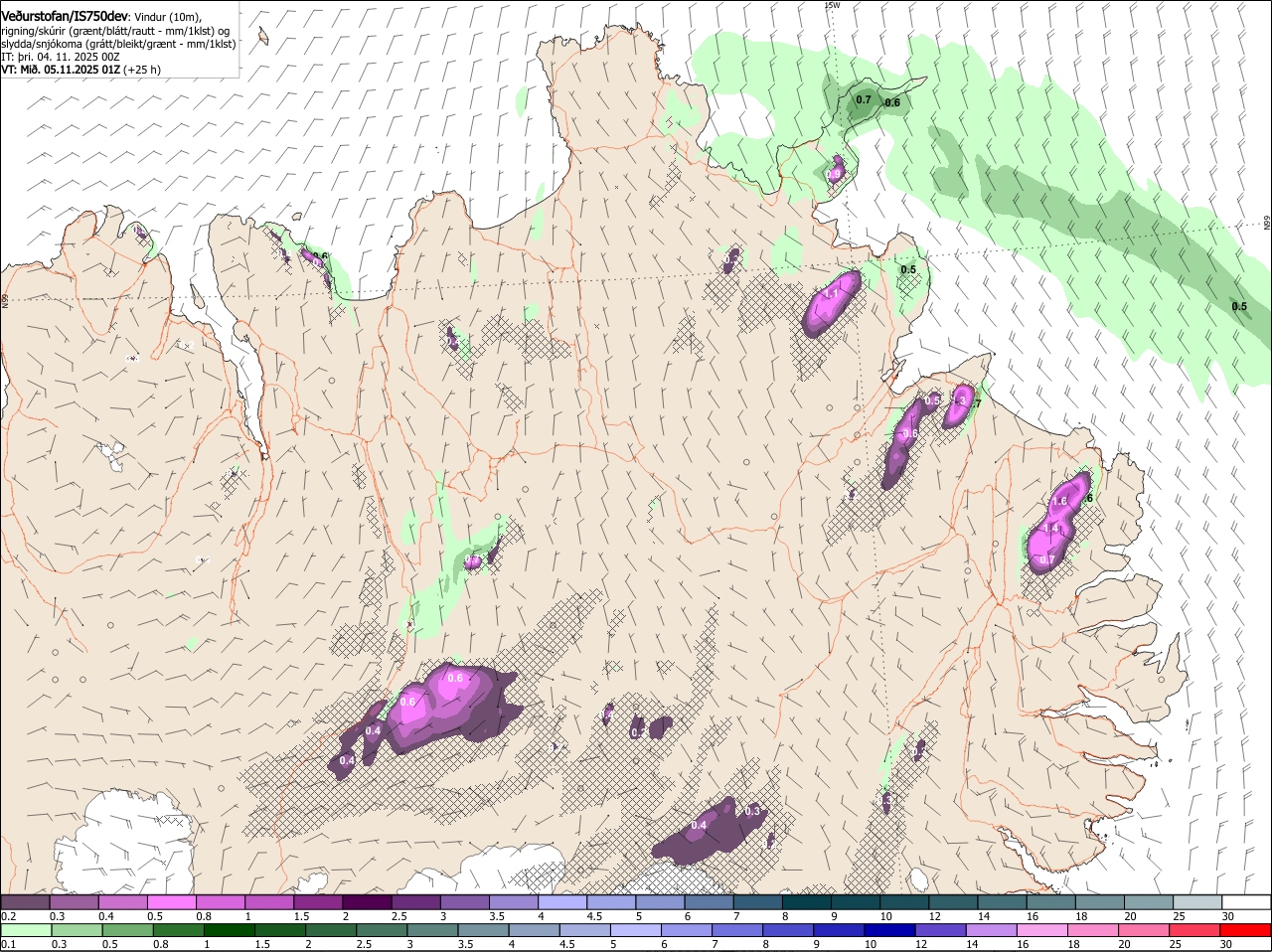Click the 0.1 label on the rain scale
This screenshot has width=1272, height=952.
9,945
